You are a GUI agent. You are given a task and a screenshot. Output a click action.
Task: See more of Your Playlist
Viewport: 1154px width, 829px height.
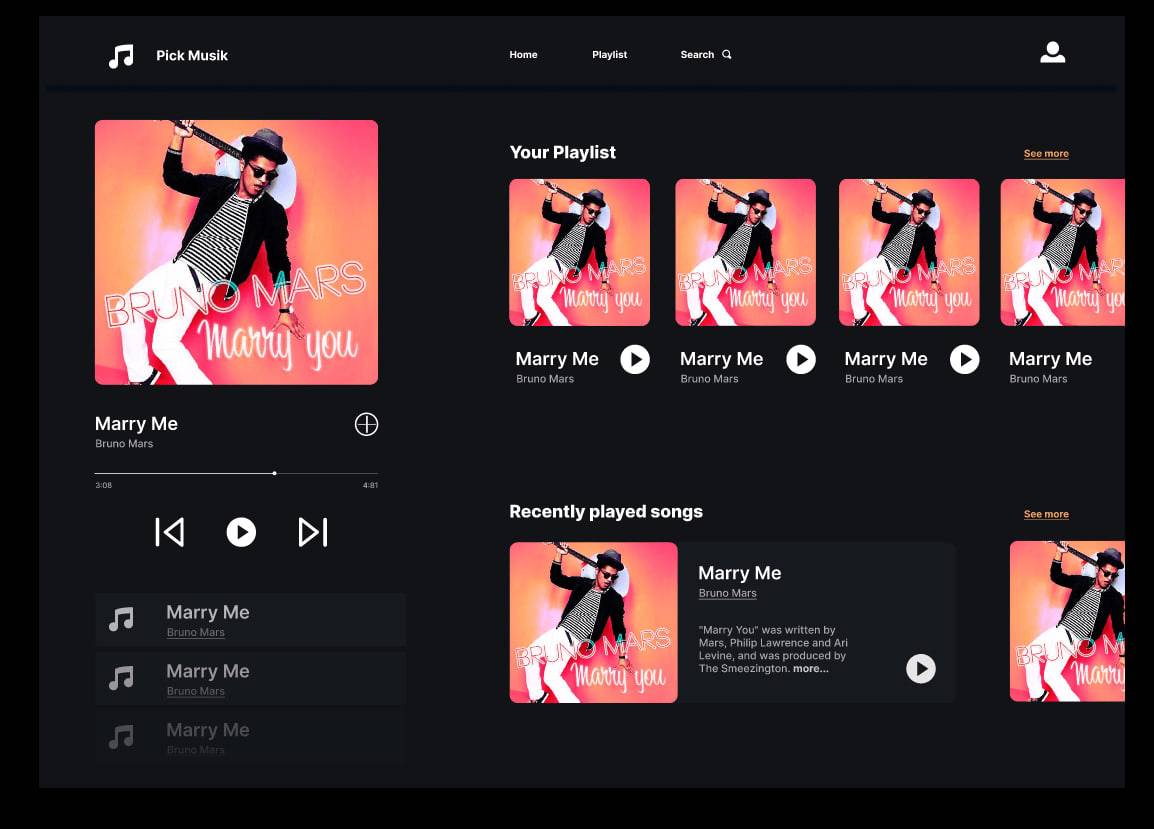(x=1046, y=154)
